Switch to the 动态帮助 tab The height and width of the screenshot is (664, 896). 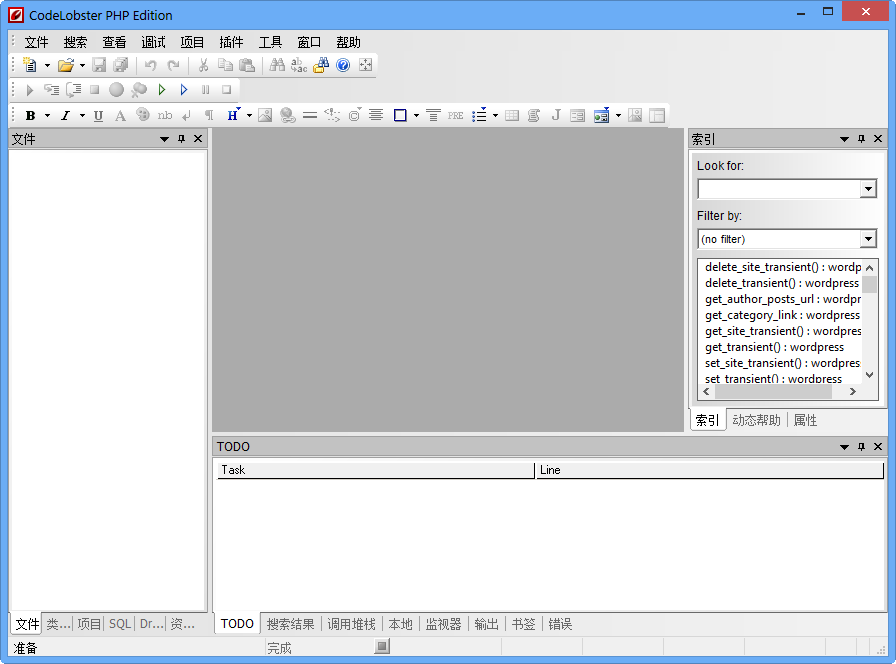[x=757, y=420]
